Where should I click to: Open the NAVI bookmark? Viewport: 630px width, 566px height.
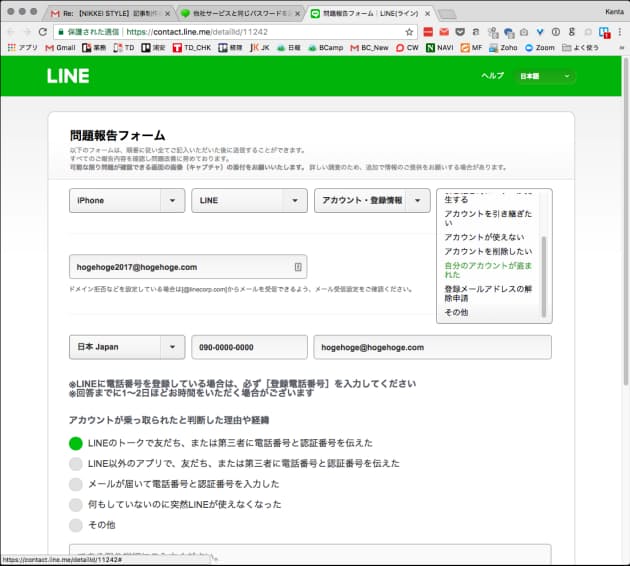pyautogui.click(x=441, y=47)
